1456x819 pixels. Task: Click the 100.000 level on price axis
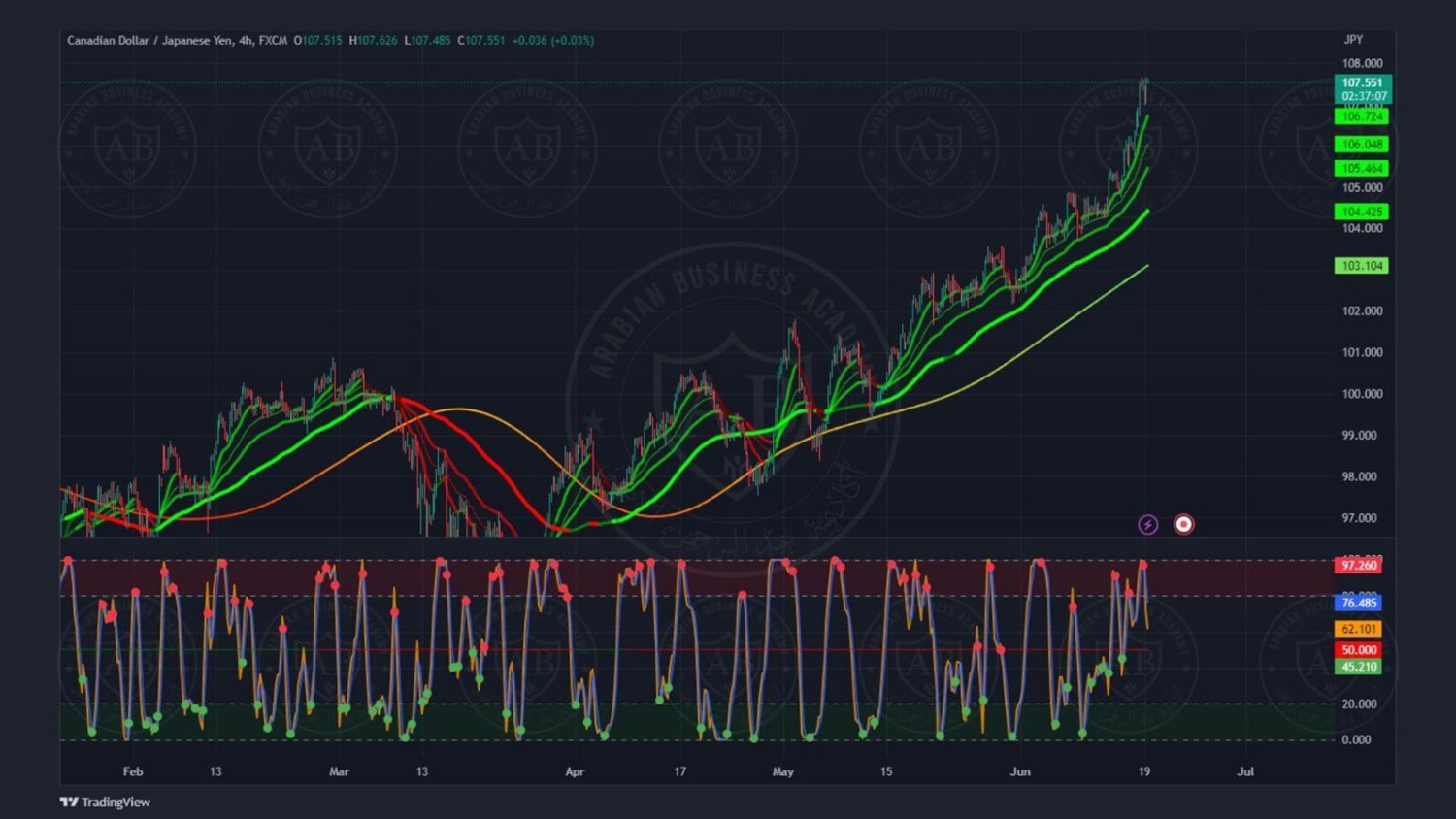[1362, 394]
